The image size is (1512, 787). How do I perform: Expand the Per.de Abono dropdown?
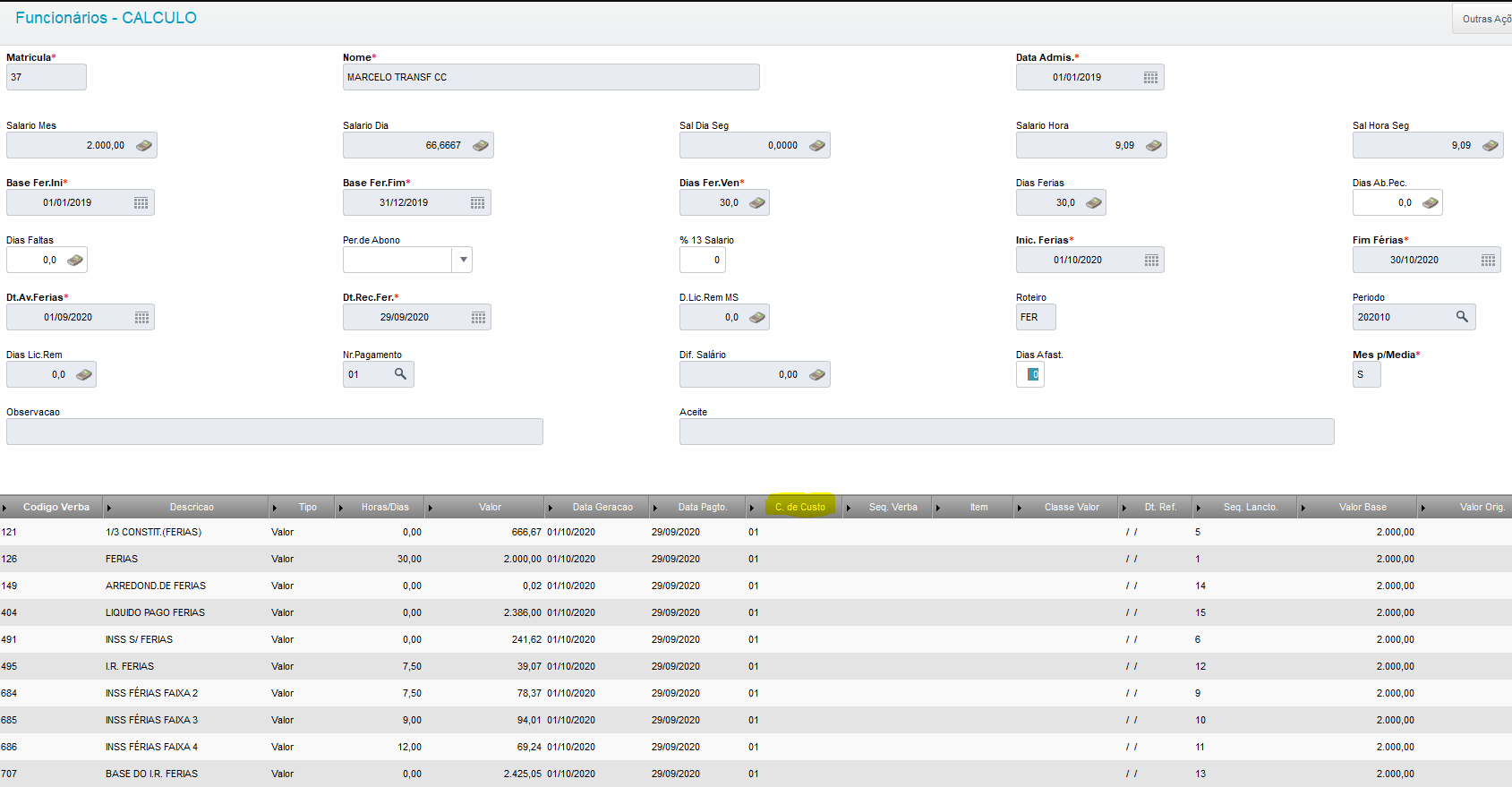click(x=462, y=260)
